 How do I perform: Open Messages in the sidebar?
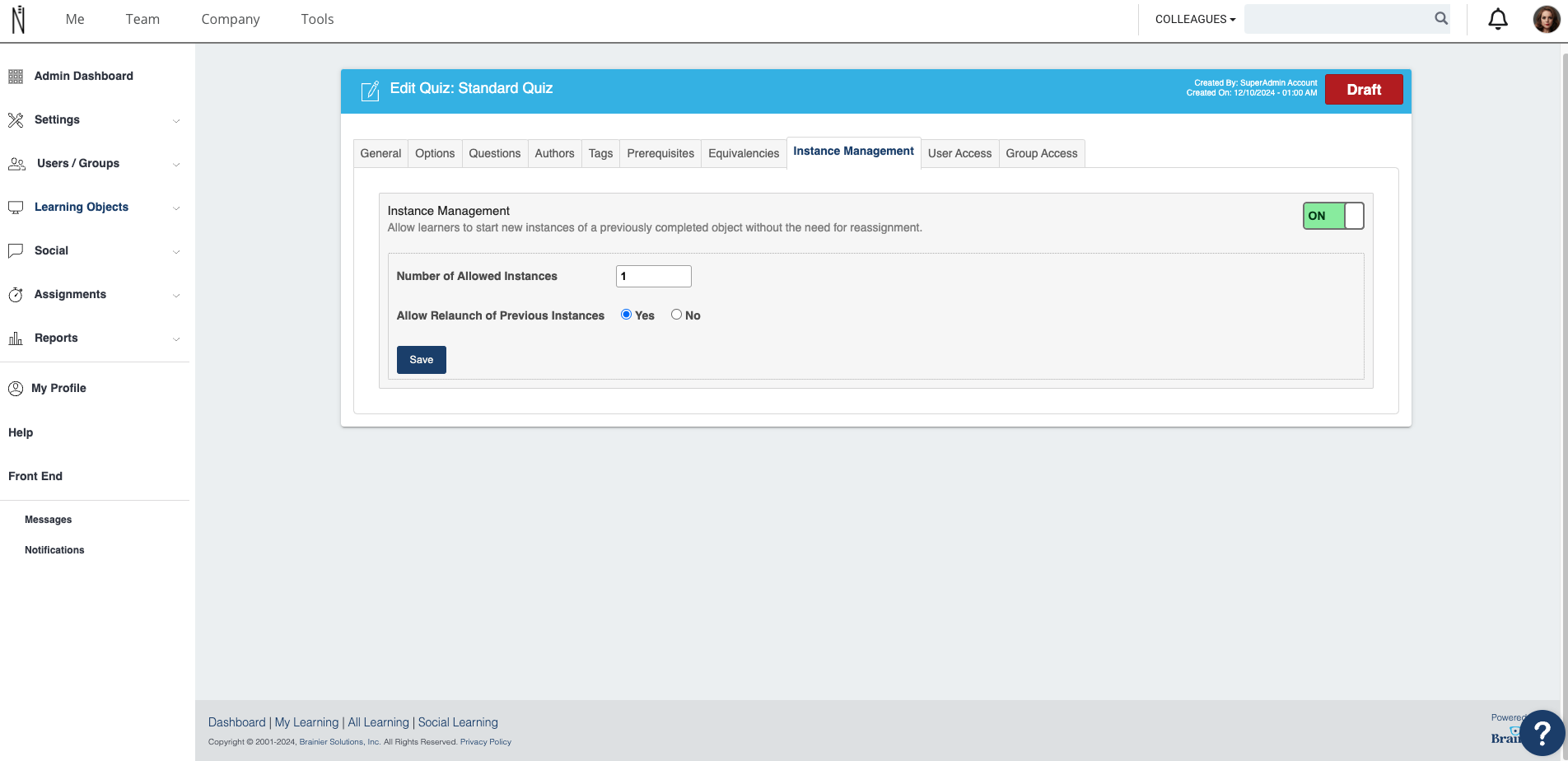coord(48,520)
